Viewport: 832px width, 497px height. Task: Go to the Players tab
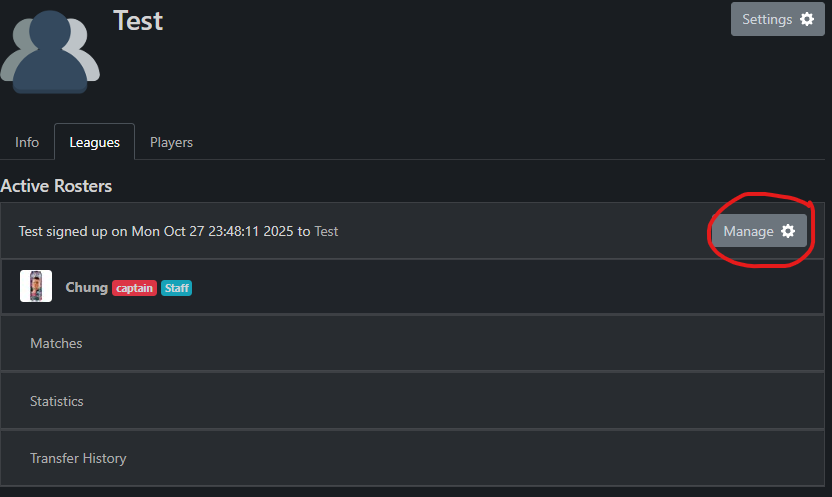tap(171, 142)
